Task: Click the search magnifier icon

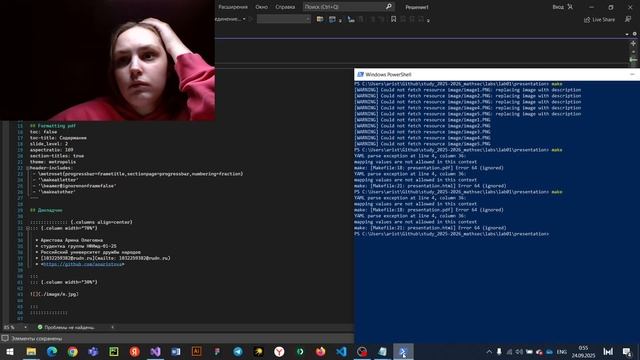Action: [x=389, y=7]
